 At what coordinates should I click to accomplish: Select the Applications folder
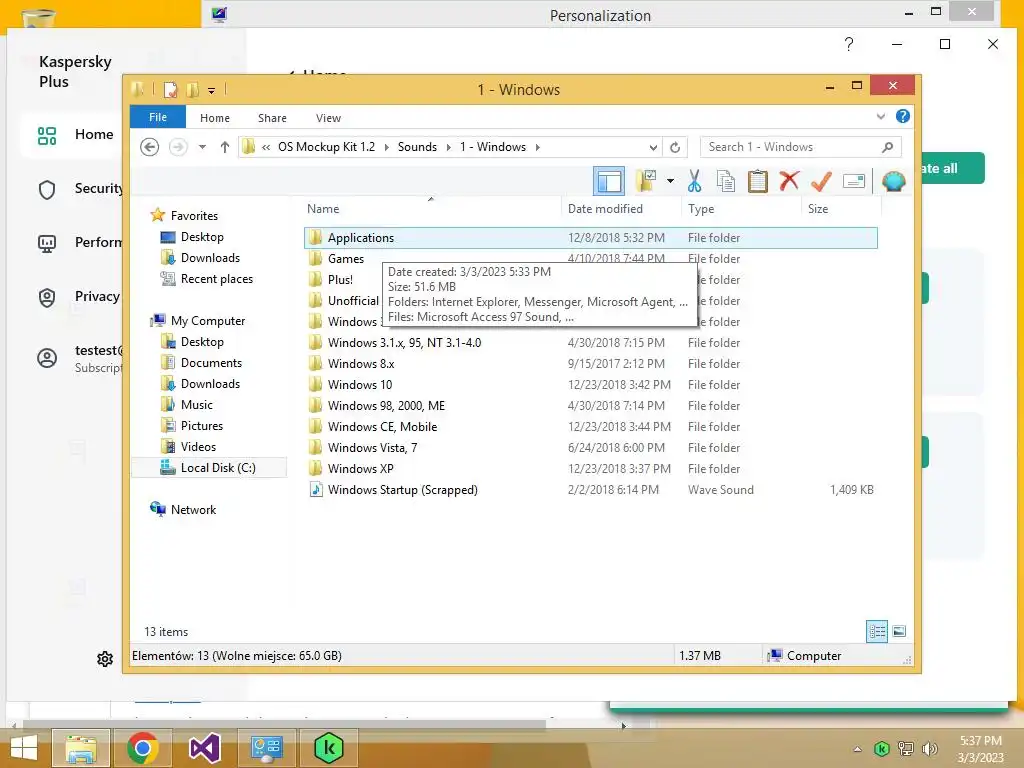[x=590, y=238]
